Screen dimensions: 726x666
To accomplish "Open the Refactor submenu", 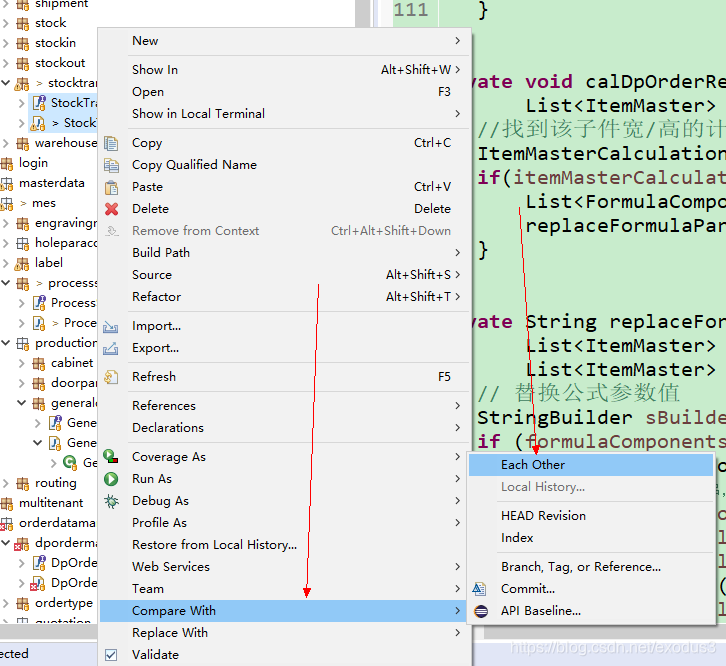I will coord(285,297).
